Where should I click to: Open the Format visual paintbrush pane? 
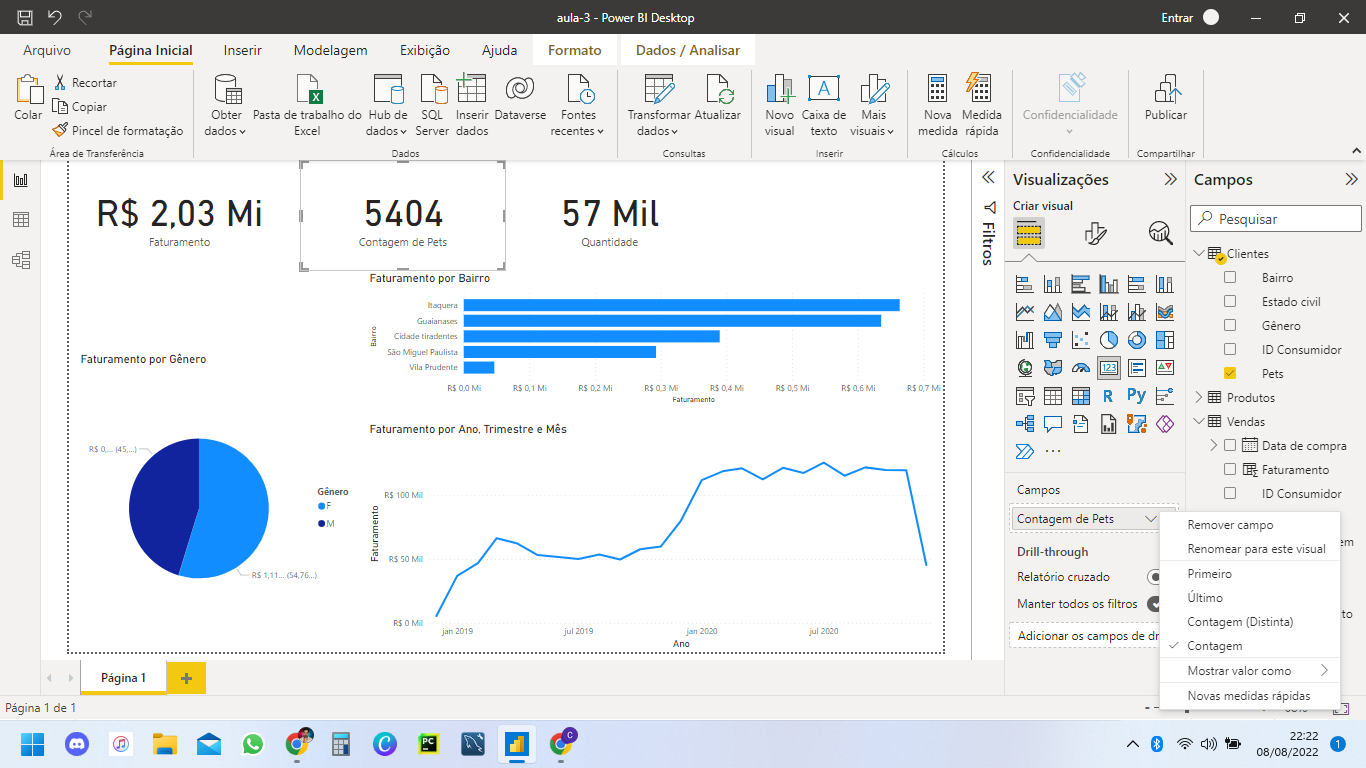[1095, 233]
